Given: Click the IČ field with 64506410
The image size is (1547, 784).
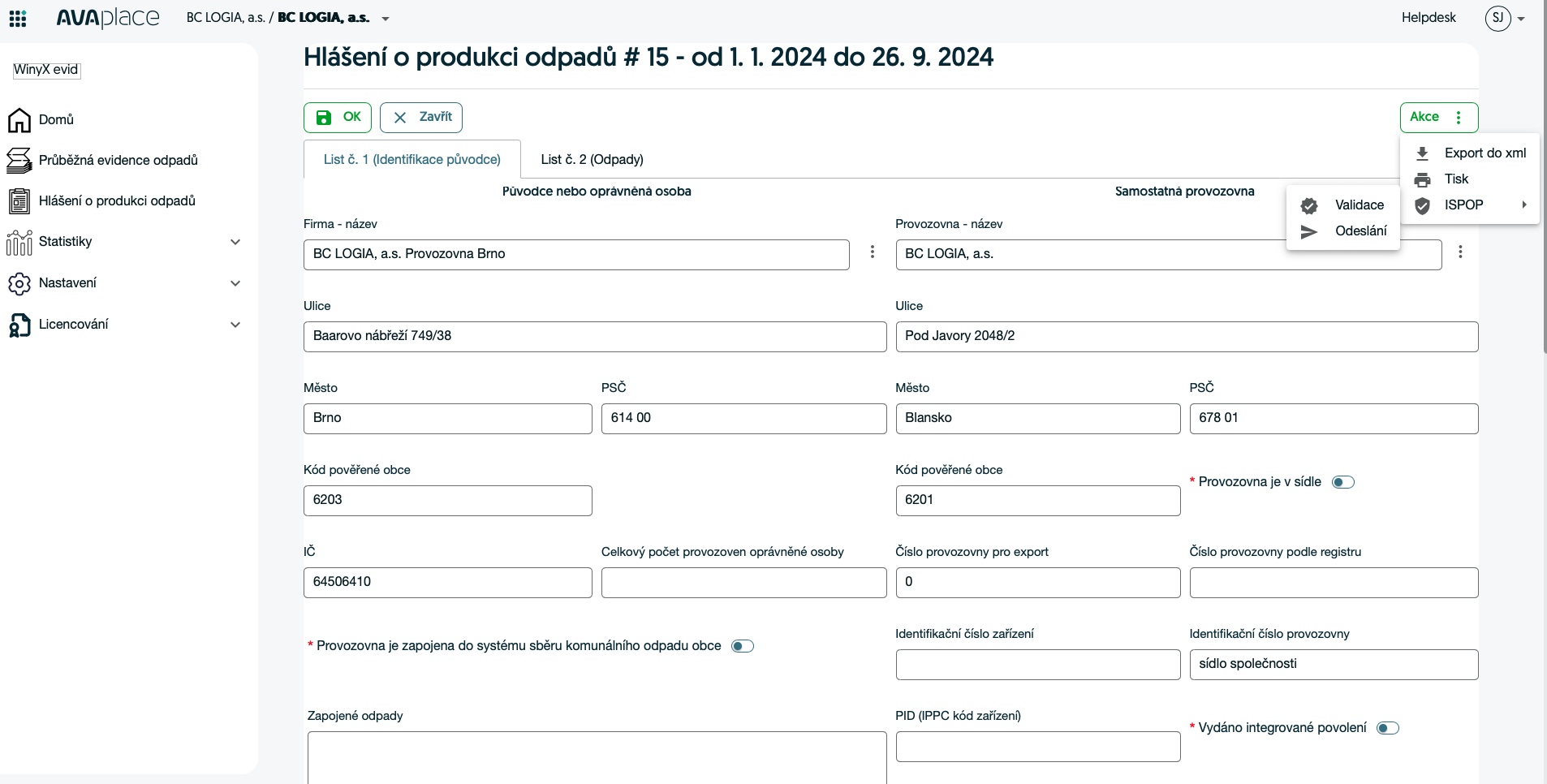Looking at the screenshot, I should pyautogui.click(x=448, y=583).
